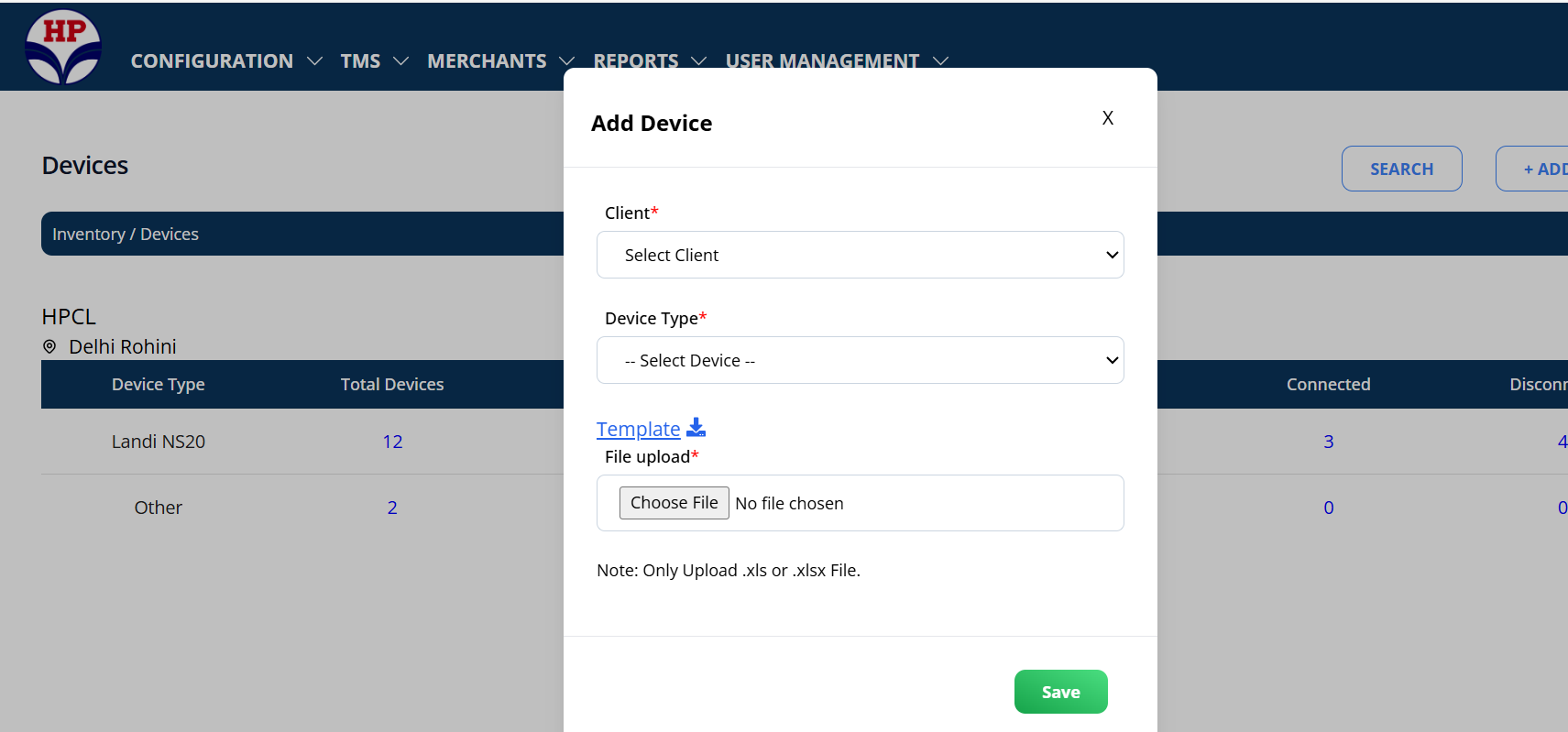Click total devices count 2 for Other
The width and height of the screenshot is (1568, 732).
tap(392, 508)
